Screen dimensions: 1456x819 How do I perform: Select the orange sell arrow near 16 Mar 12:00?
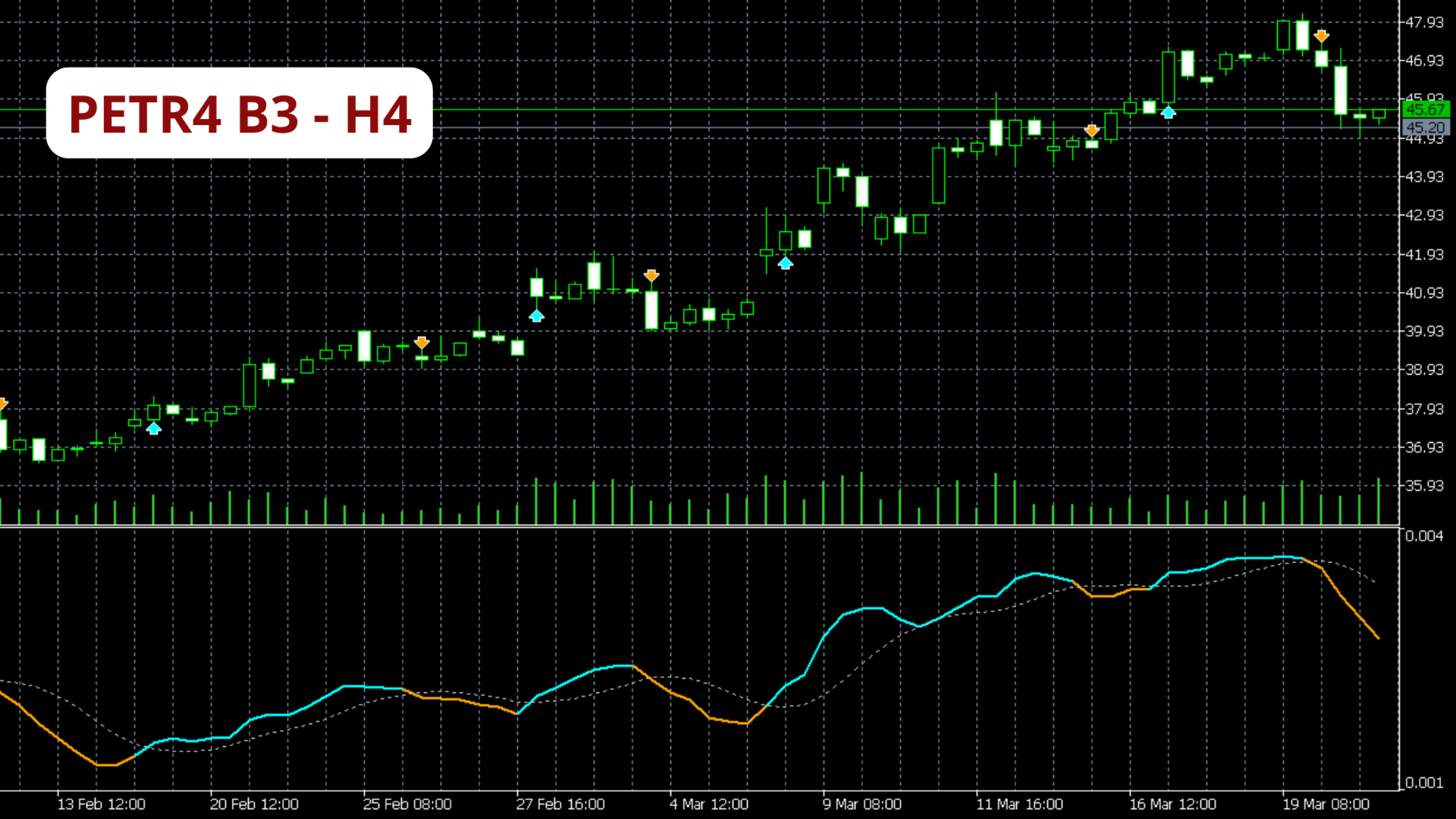[1092, 130]
